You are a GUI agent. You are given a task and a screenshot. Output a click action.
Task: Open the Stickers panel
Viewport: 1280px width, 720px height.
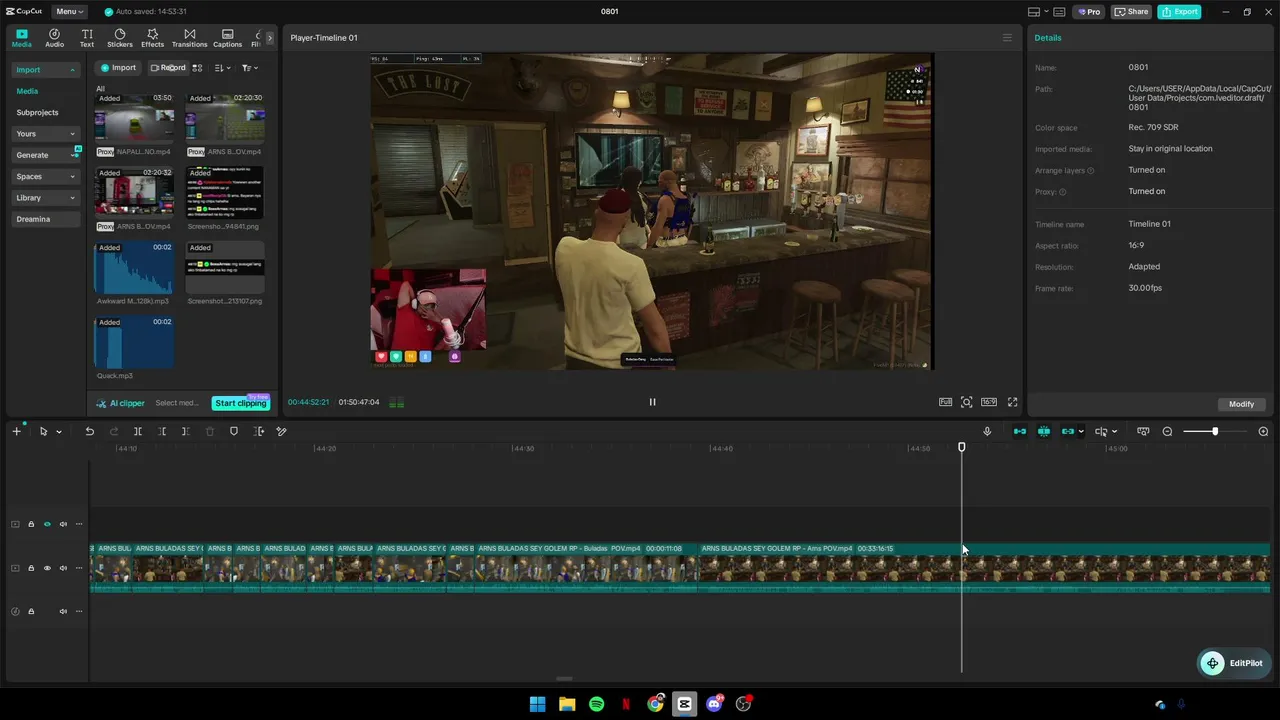(x=120, y=38)
